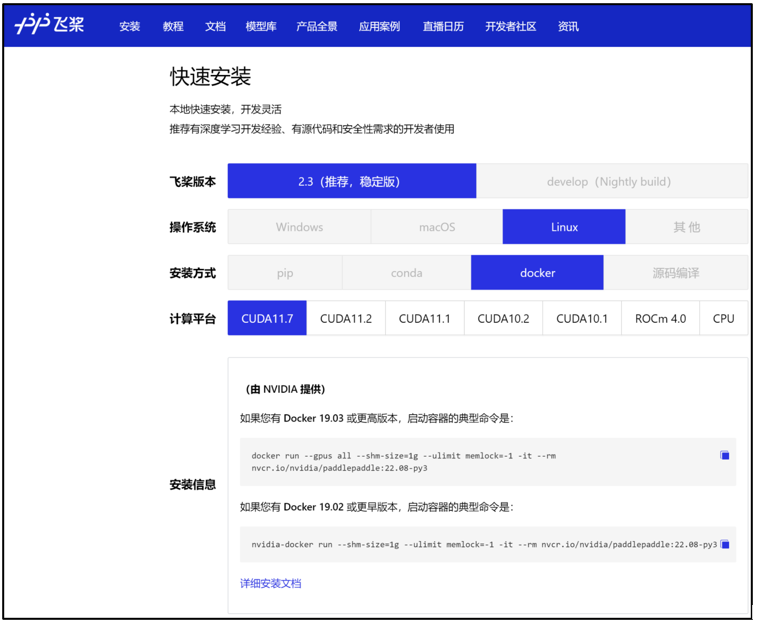Open the 安装 navigation menu
The image size is (757, 623).
click(x=129, y=26)
